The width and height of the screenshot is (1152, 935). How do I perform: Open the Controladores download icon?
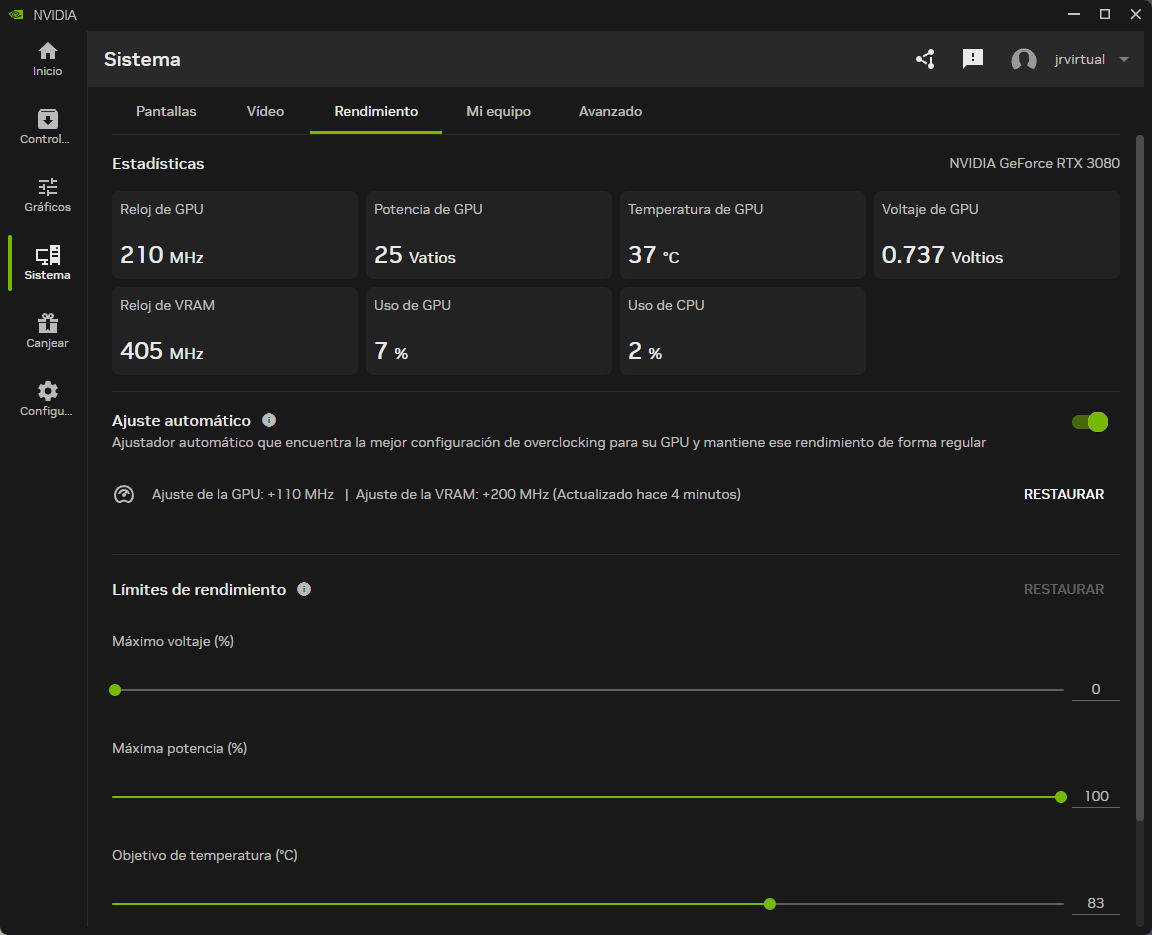pyautogui.click(x=47, y=120)
